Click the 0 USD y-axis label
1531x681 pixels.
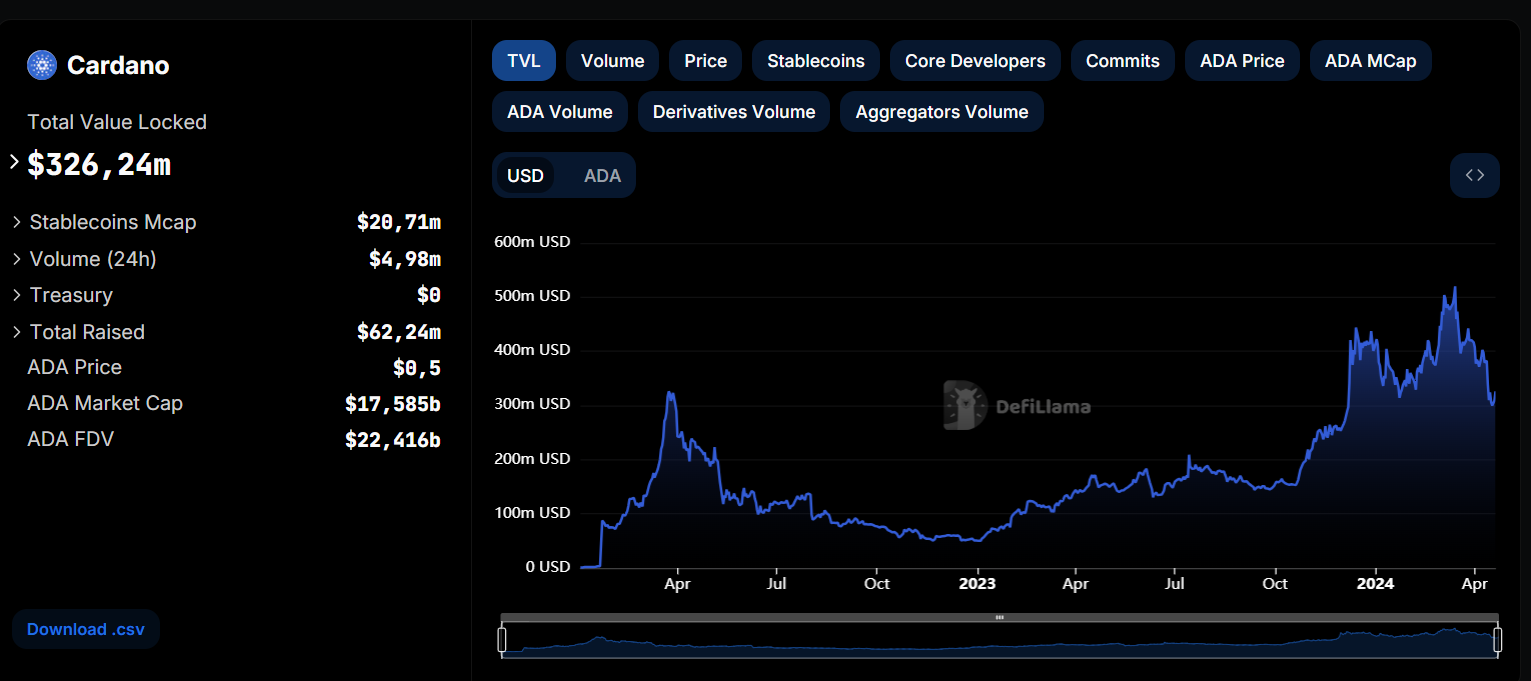[547, 567]
